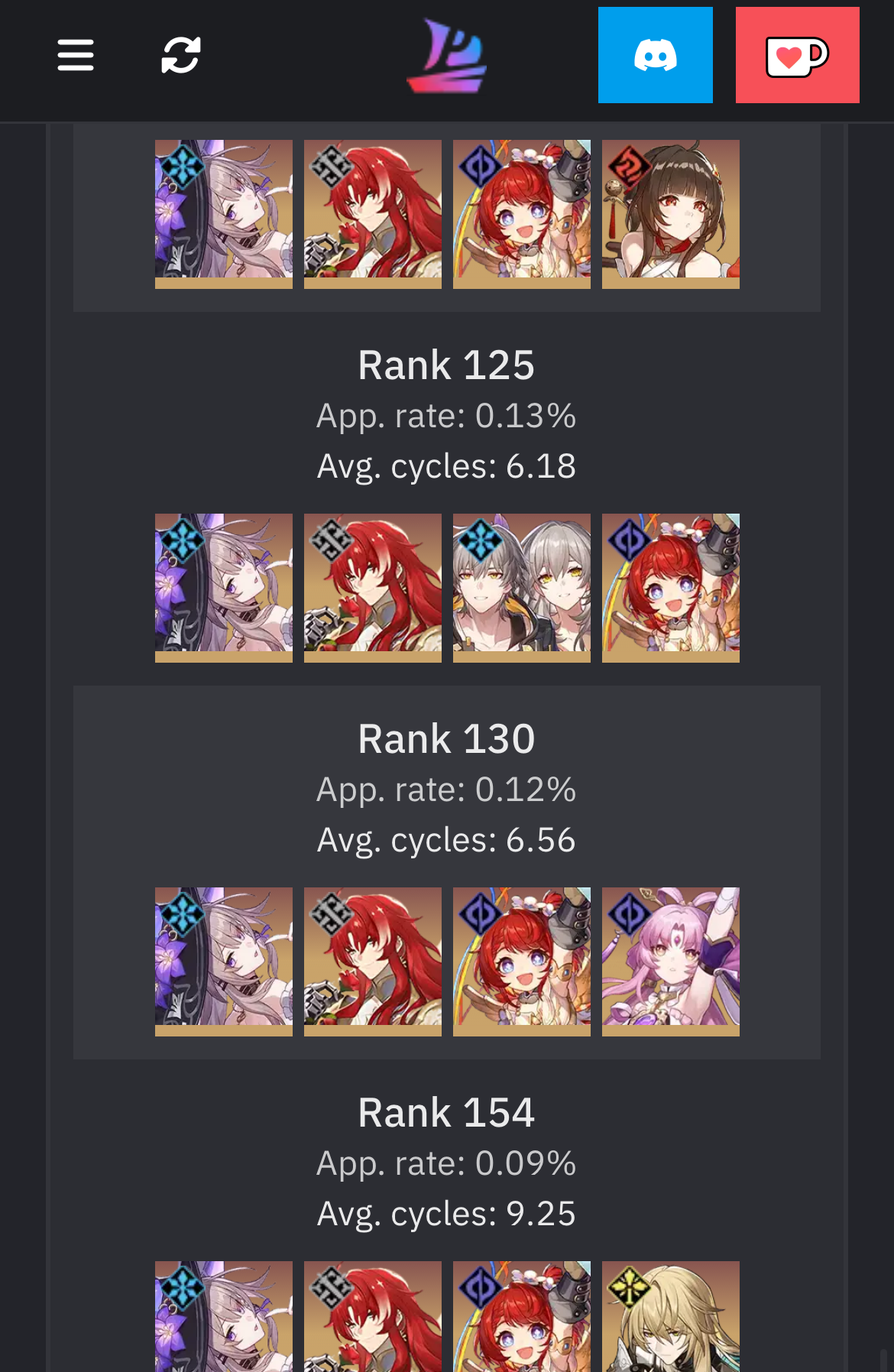The width and height of the screenshot is (894, 1372).
Task: Select twin gray-haired characters in Rank 125
Action: [522, 588]
